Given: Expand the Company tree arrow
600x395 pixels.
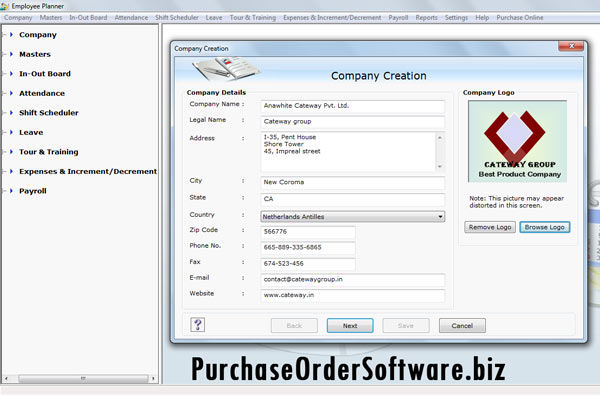Looking at the screenshot, I should 11,34.
